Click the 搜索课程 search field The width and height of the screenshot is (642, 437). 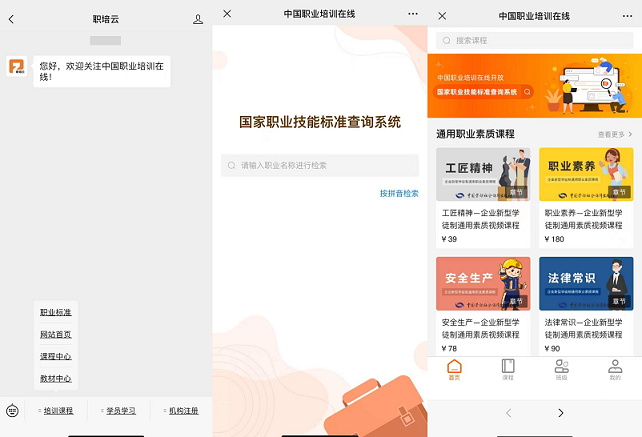[x=534, y=41]
